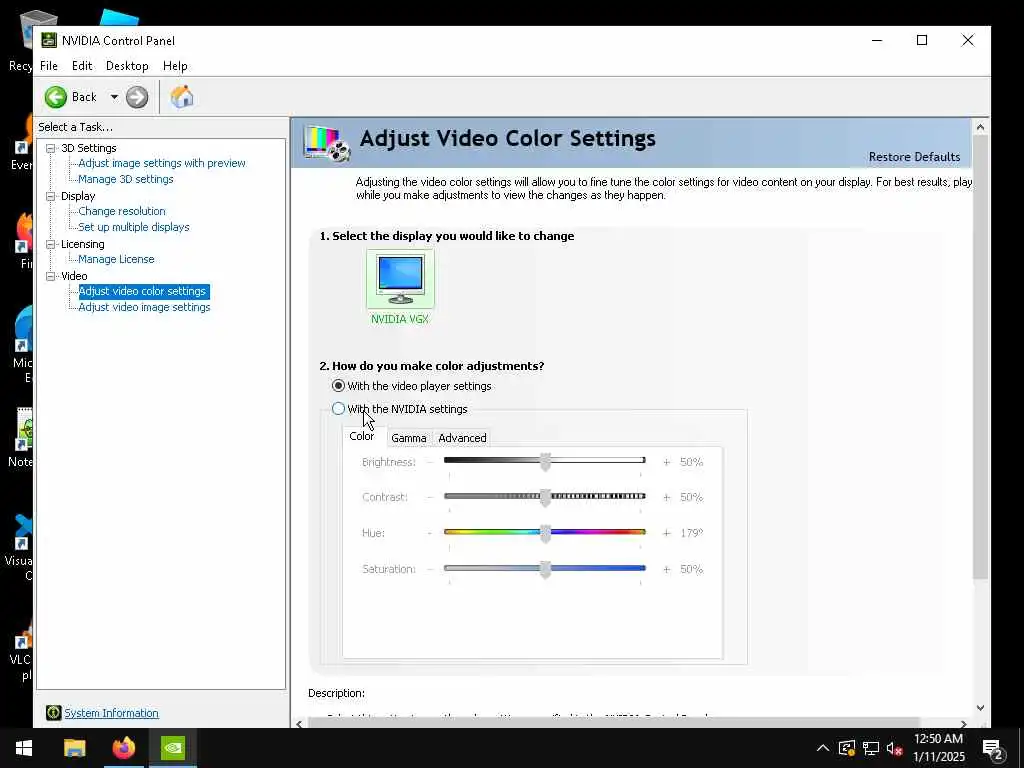Click the horizontal scrollbar right arrow
Screen dimensions: 1024x768
[x=963, y=724]
